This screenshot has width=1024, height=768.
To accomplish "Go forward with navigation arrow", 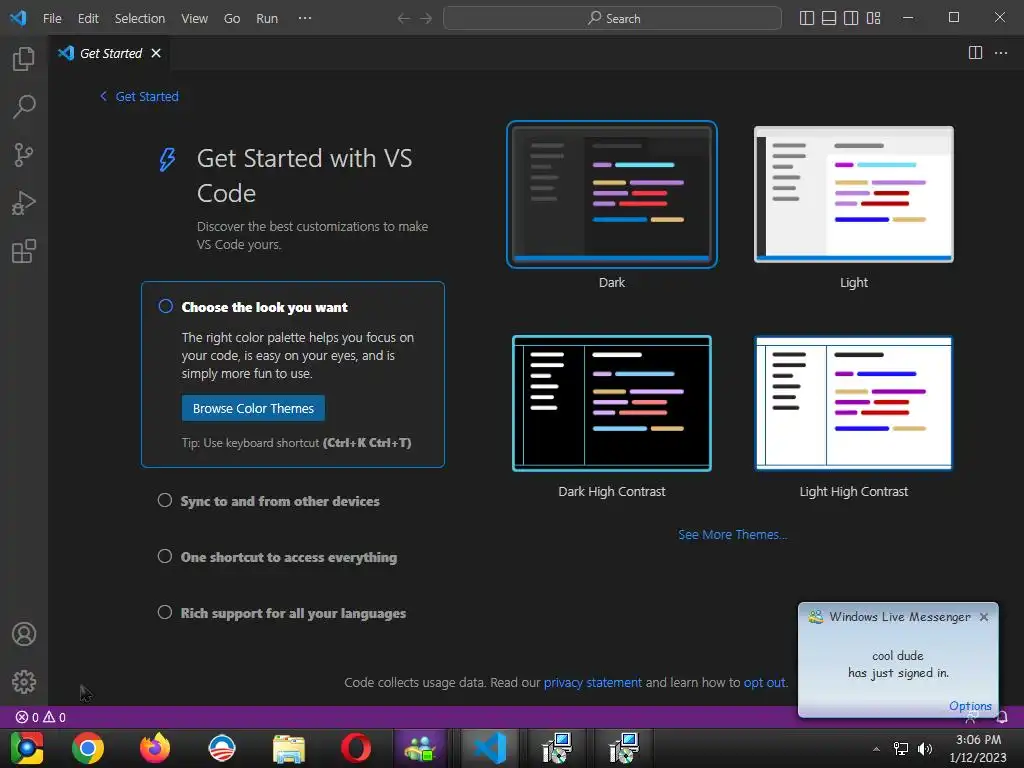I will tap(426, 18).
